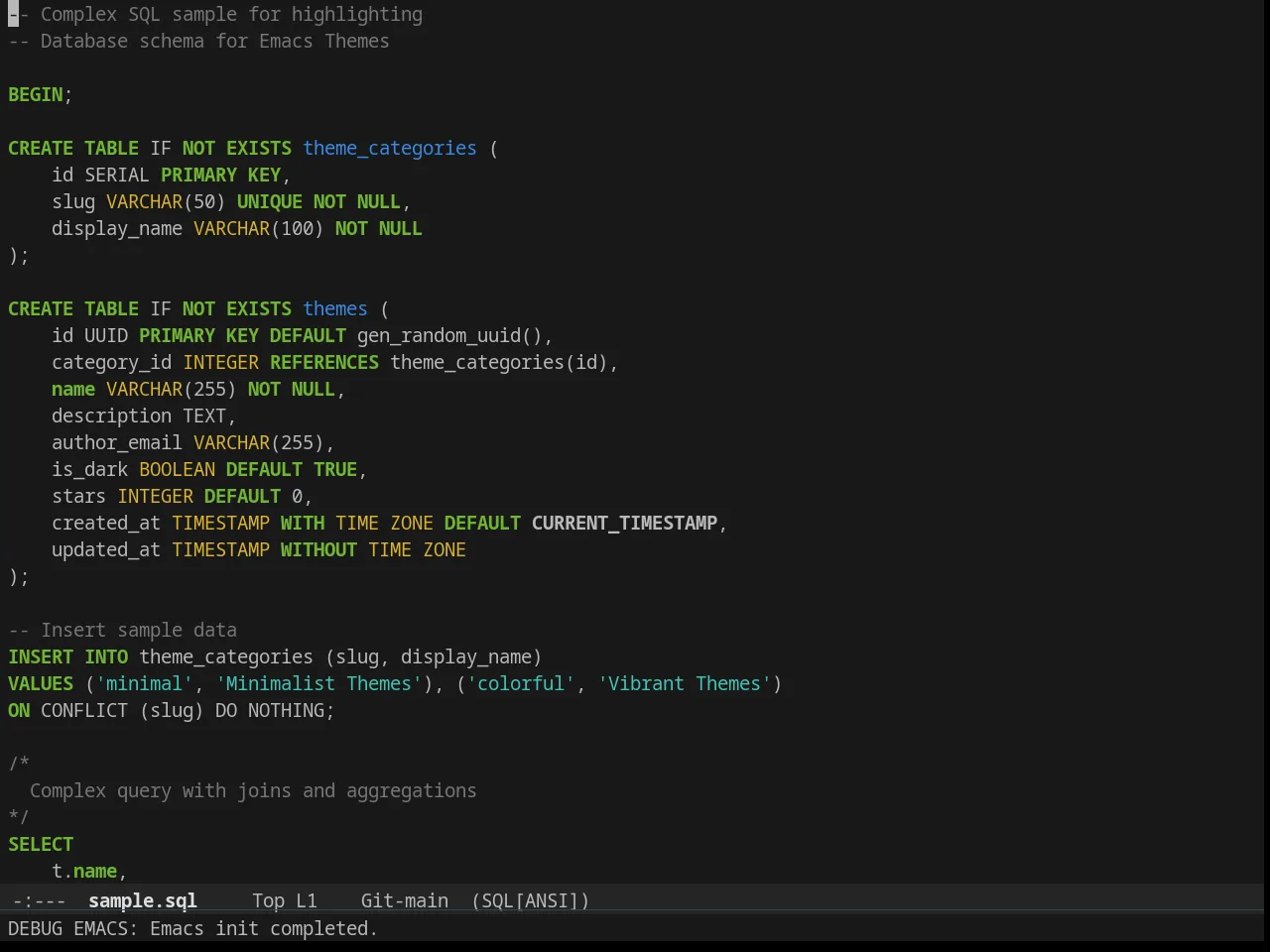The height and width of the screenshot is (952, 1270).
Task: Click the 'minimal' string literal
Action: coord(144,683)
